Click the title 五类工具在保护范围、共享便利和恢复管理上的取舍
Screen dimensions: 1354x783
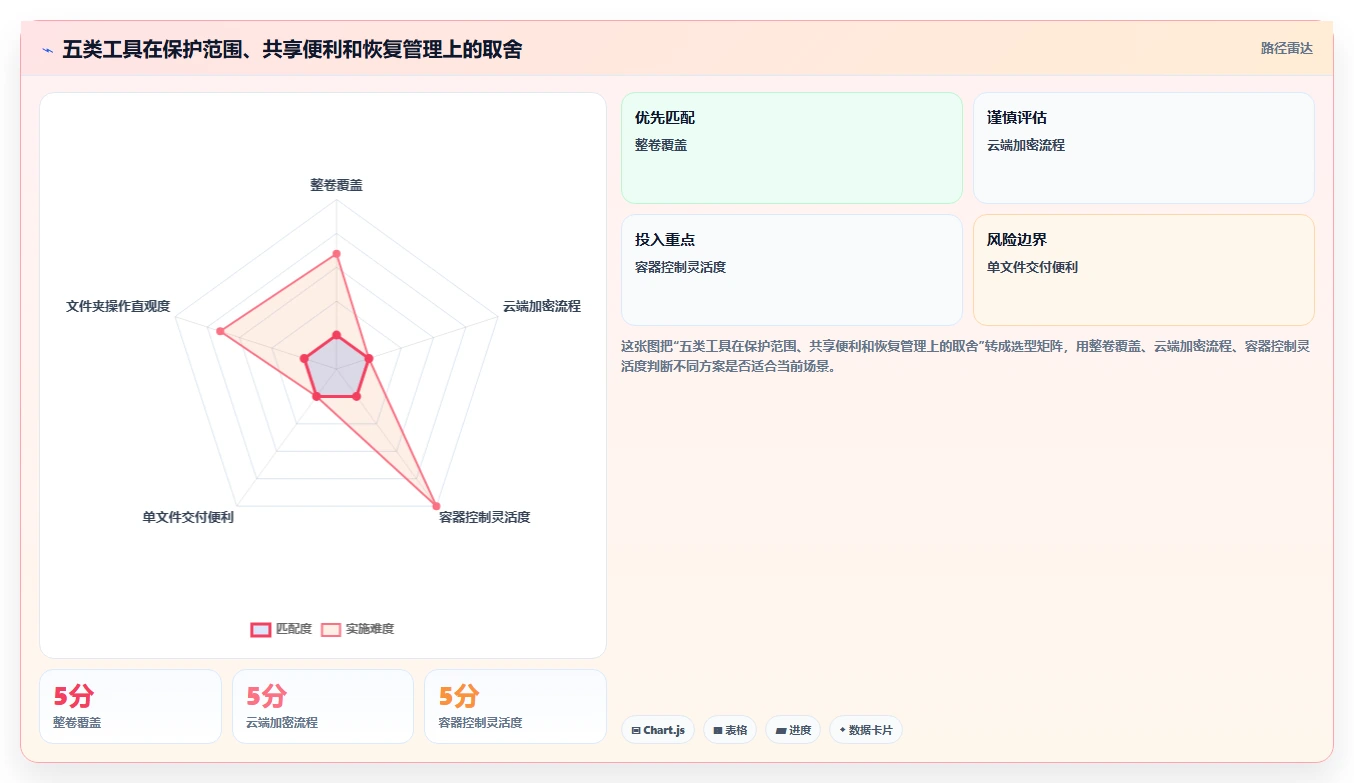292,49
